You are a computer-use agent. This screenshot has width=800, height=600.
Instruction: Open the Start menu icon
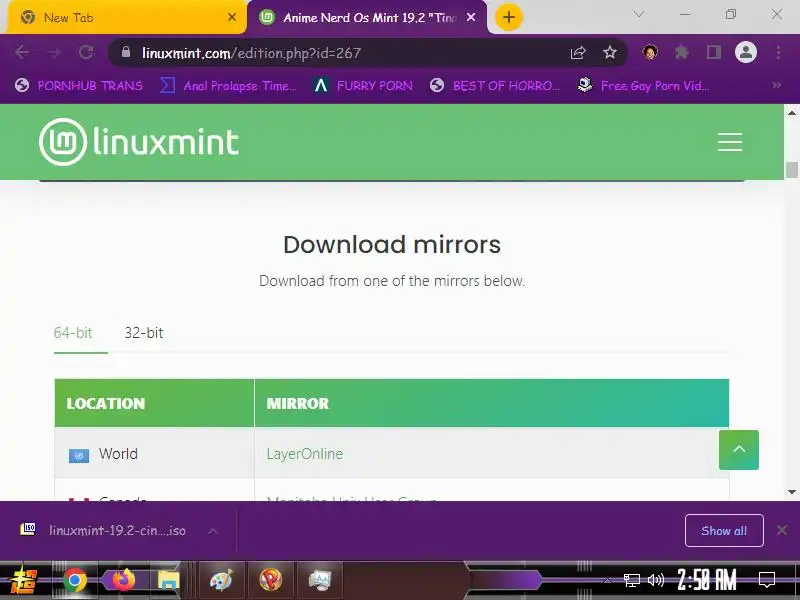pos(23,580)
